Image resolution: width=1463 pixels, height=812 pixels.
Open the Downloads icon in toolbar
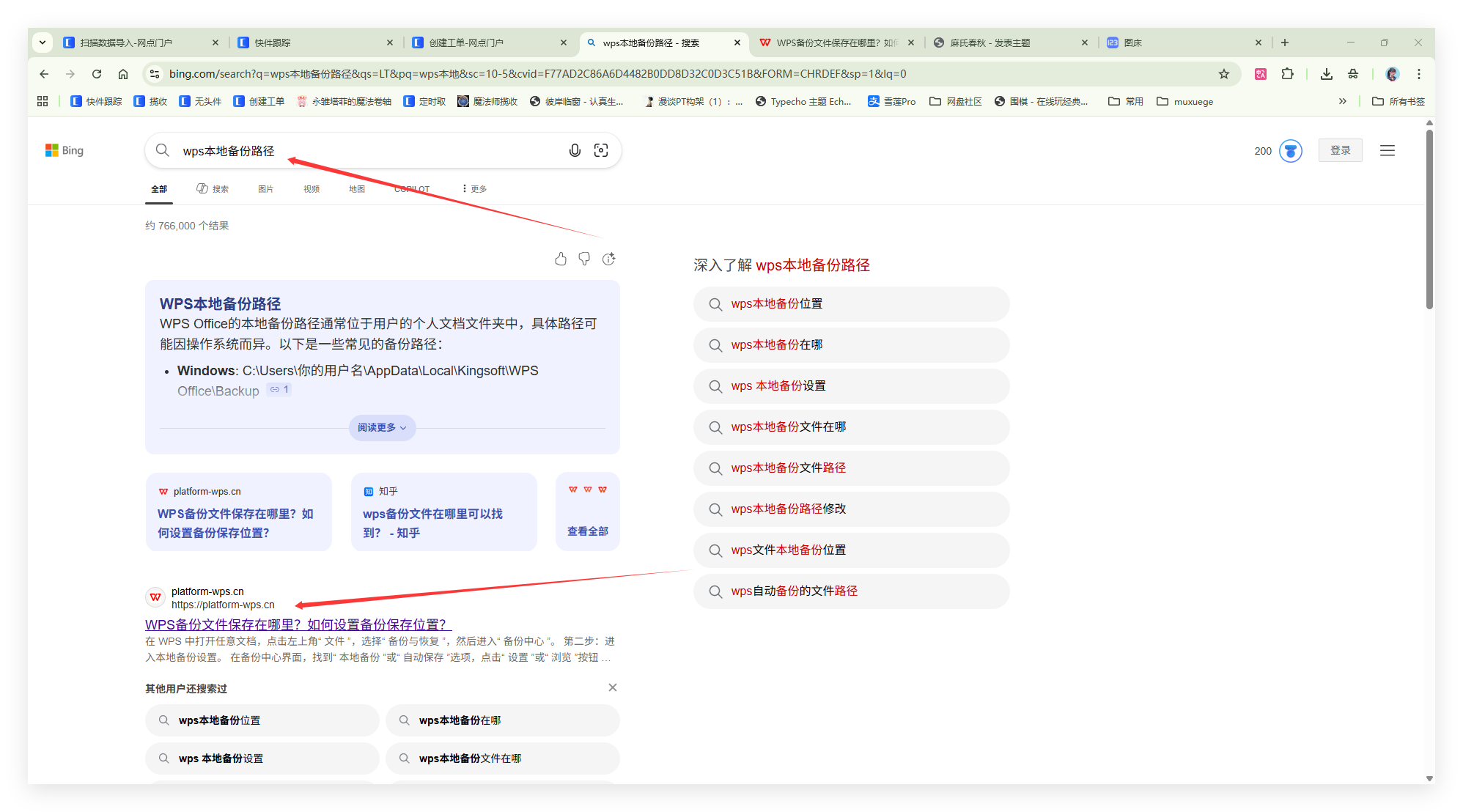click(1326, 74)
